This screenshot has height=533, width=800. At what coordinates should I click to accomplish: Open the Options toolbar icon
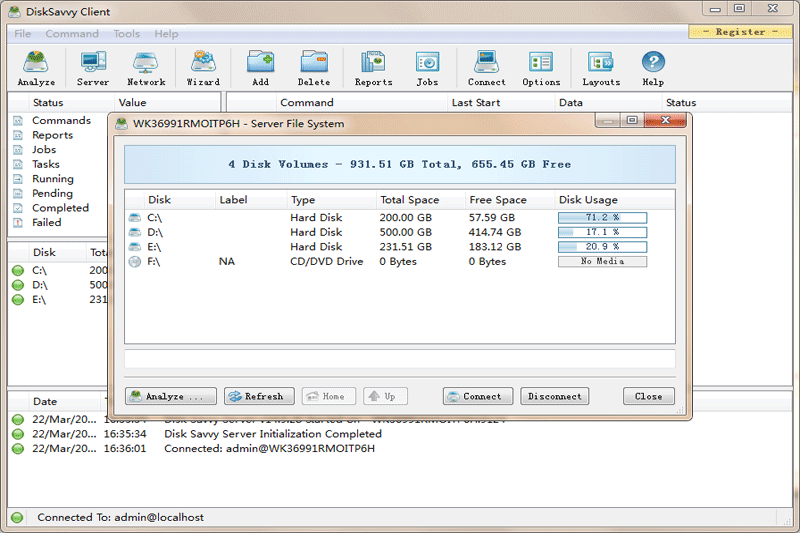tap(541, 68)
